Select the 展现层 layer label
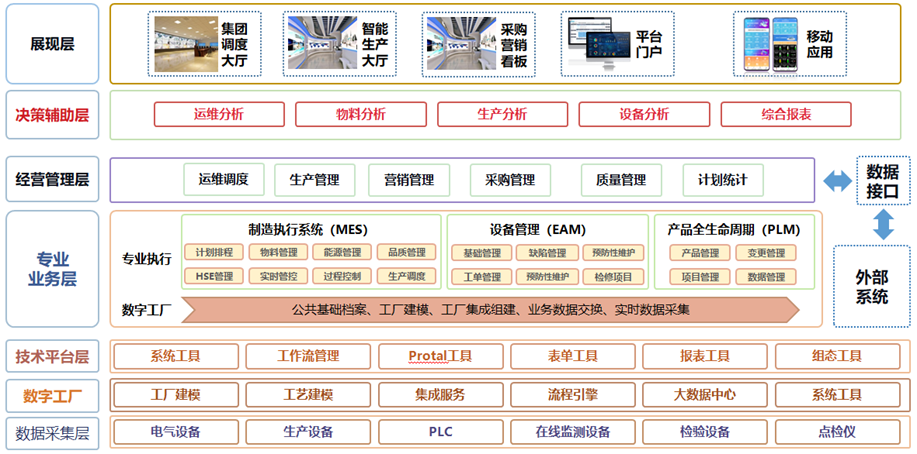 click(x=52, y=43)
